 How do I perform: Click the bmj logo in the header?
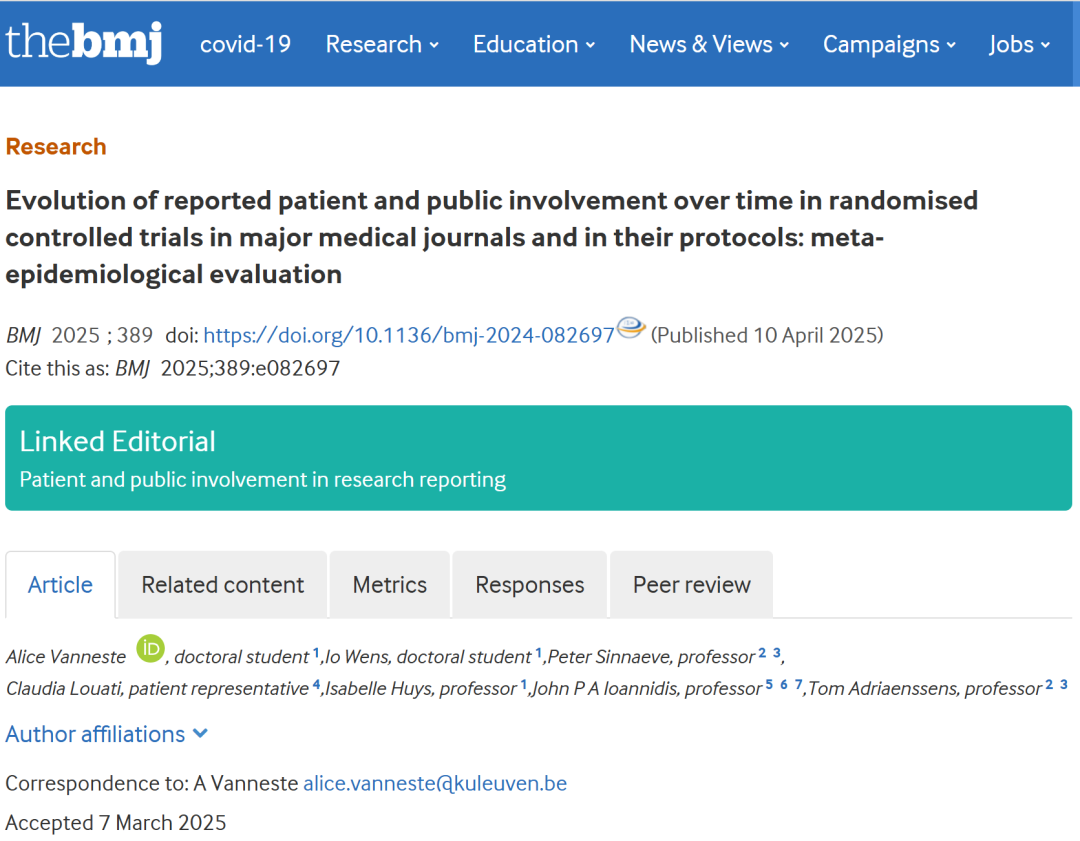click(84, 43)
